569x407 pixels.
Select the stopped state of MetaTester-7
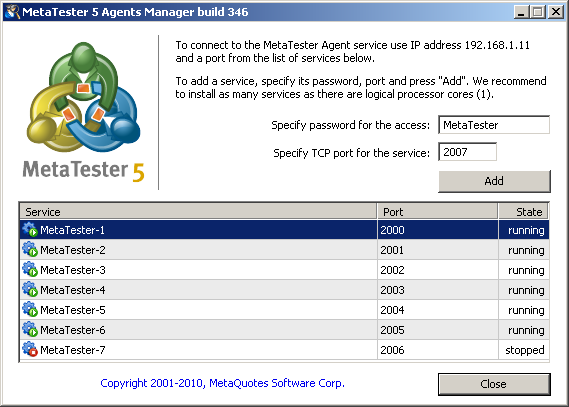click(524, 350)
